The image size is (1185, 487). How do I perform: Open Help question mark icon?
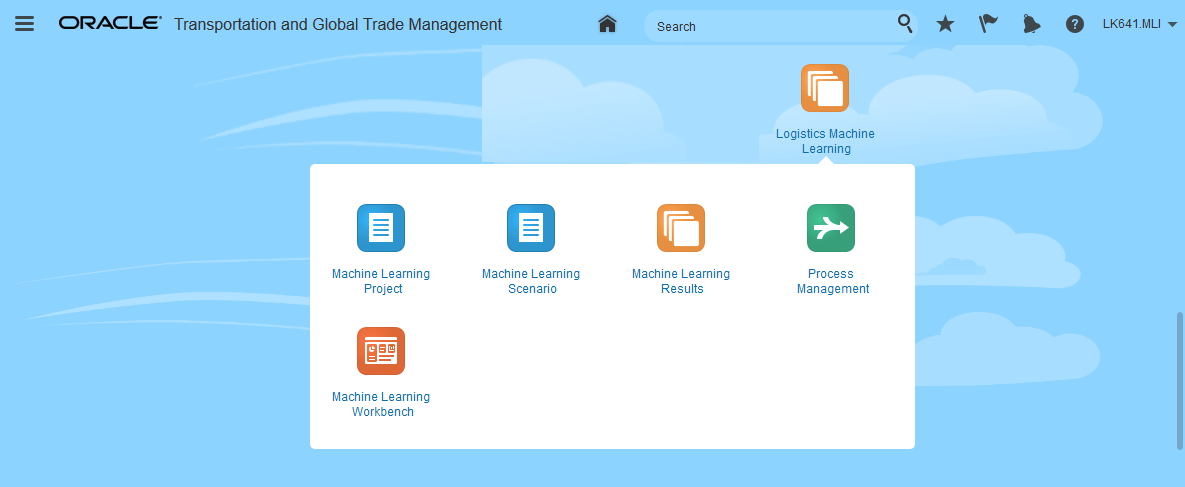point(1075,24)
